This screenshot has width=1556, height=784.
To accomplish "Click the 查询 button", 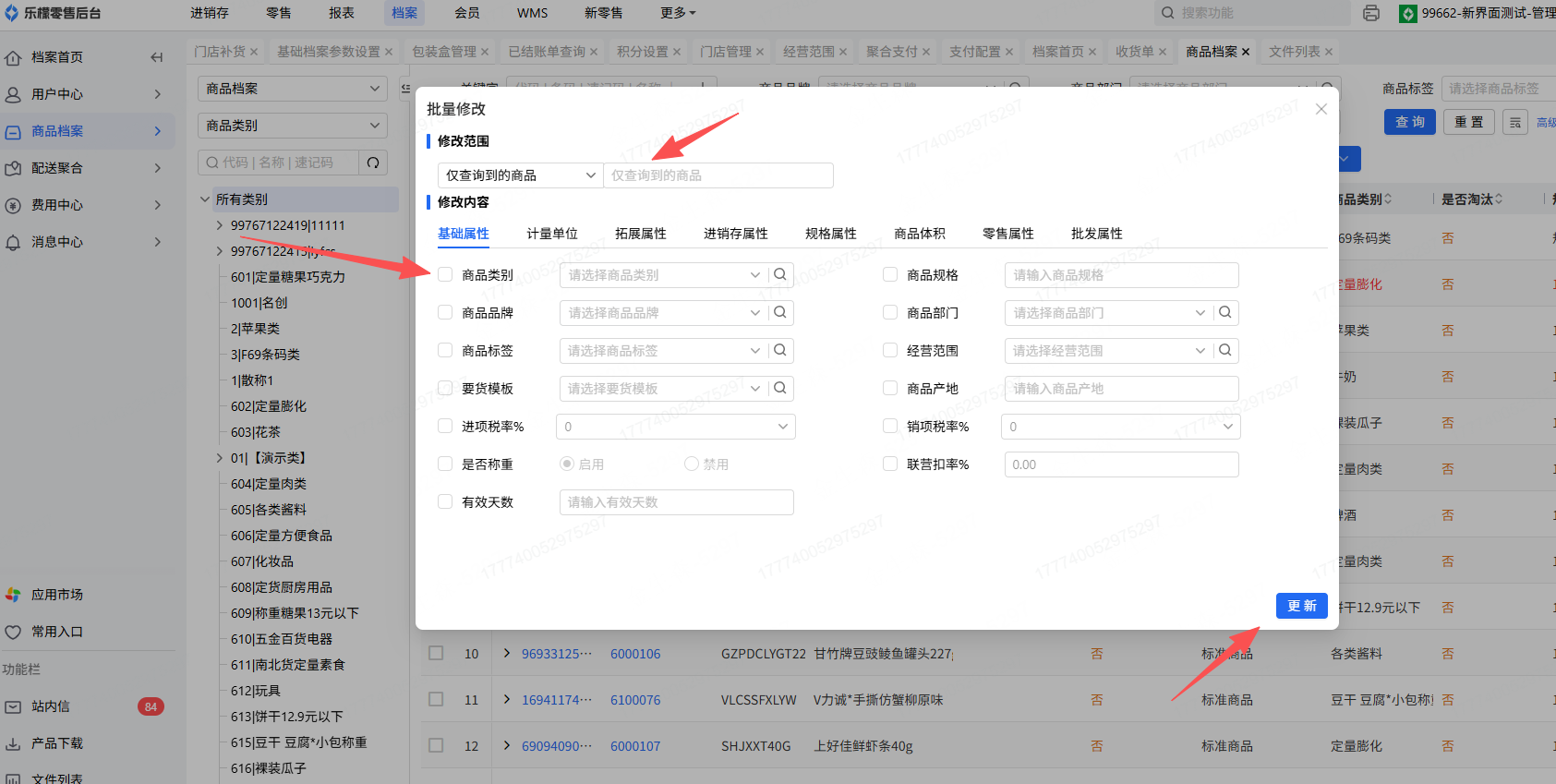I will [1409, 122].
